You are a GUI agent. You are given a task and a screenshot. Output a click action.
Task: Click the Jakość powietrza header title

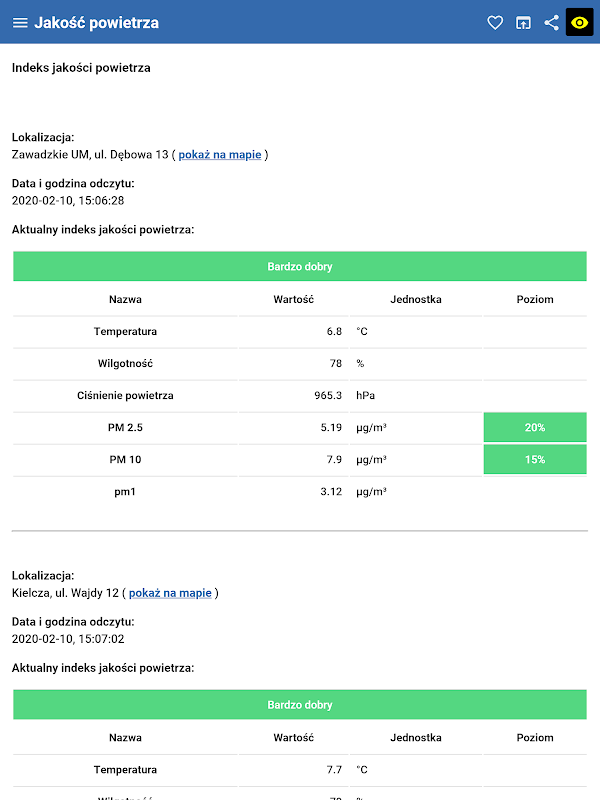(96, 23)
